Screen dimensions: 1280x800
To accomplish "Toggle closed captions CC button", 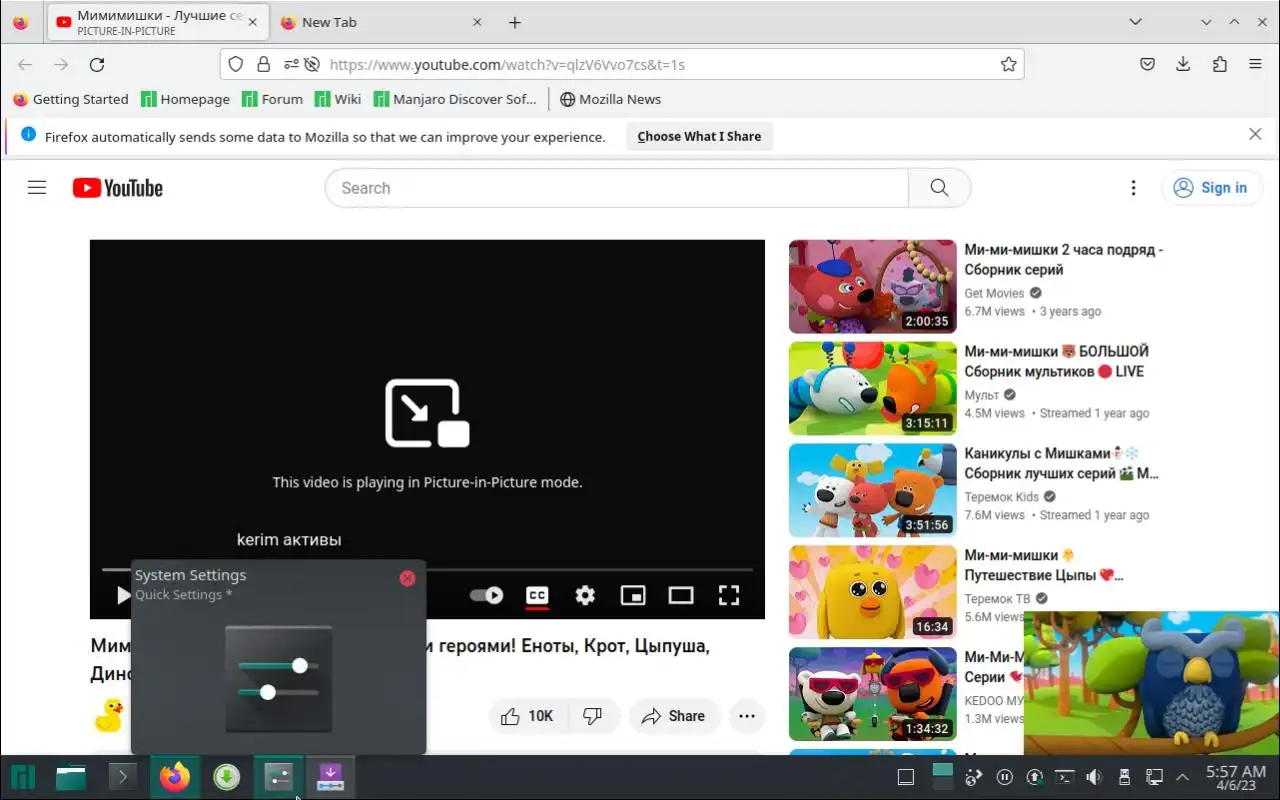I will (537, 596).
